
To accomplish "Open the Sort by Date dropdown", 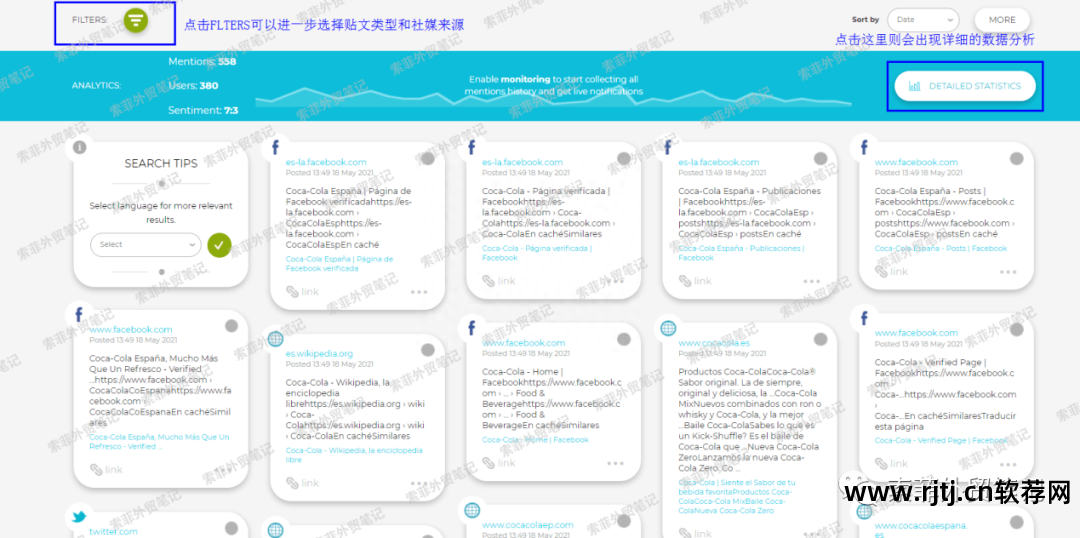I will (921, 20).
